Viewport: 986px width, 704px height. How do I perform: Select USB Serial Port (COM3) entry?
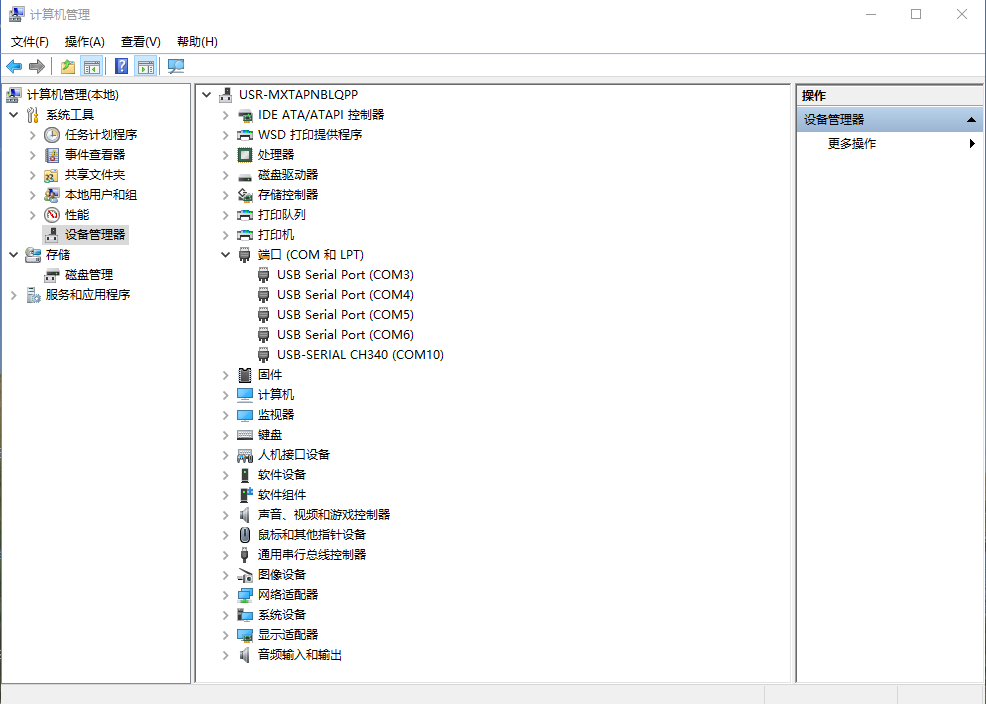[x=345, y=275]
